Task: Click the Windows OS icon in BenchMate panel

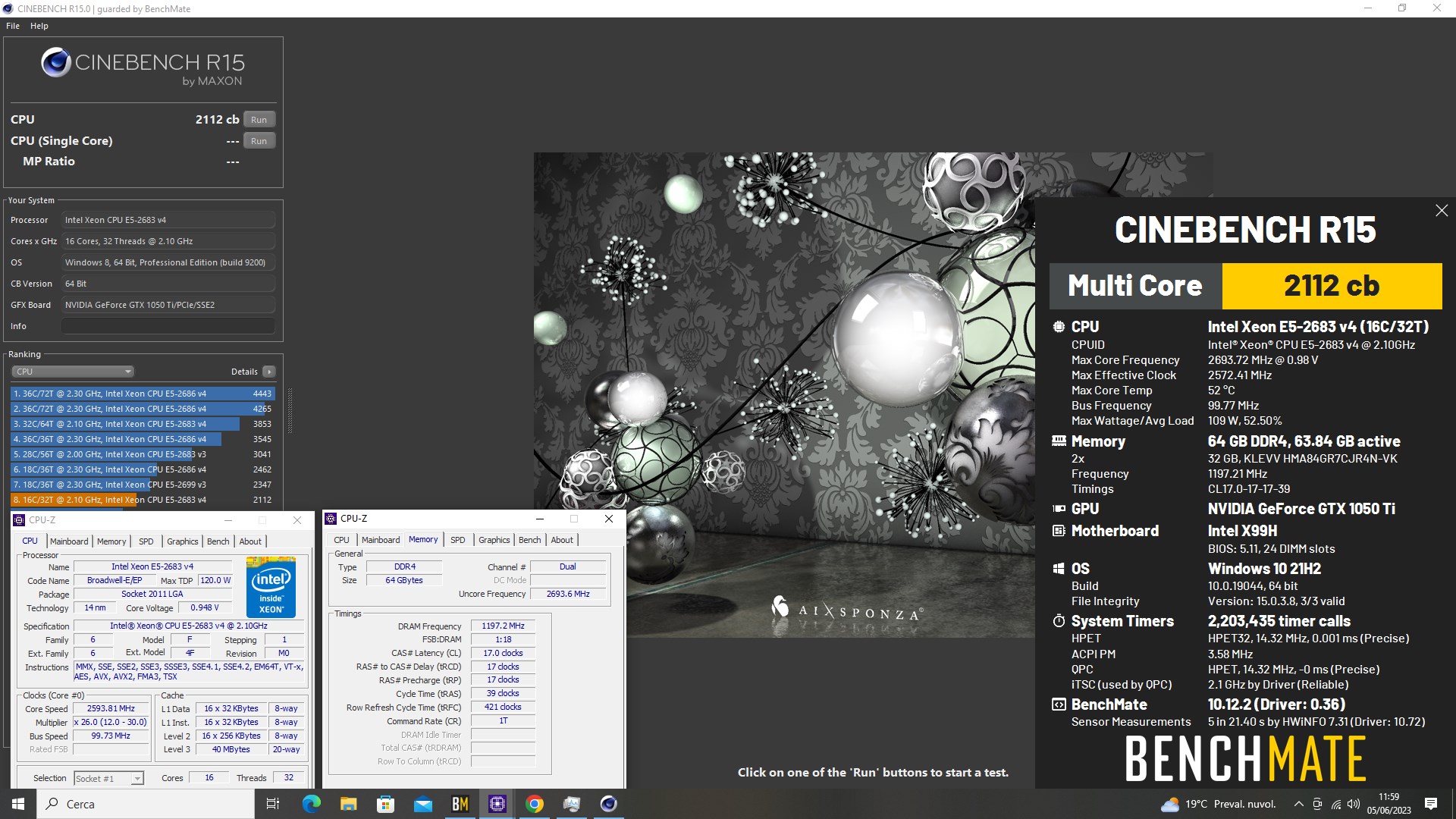Action: point(1059,569)
